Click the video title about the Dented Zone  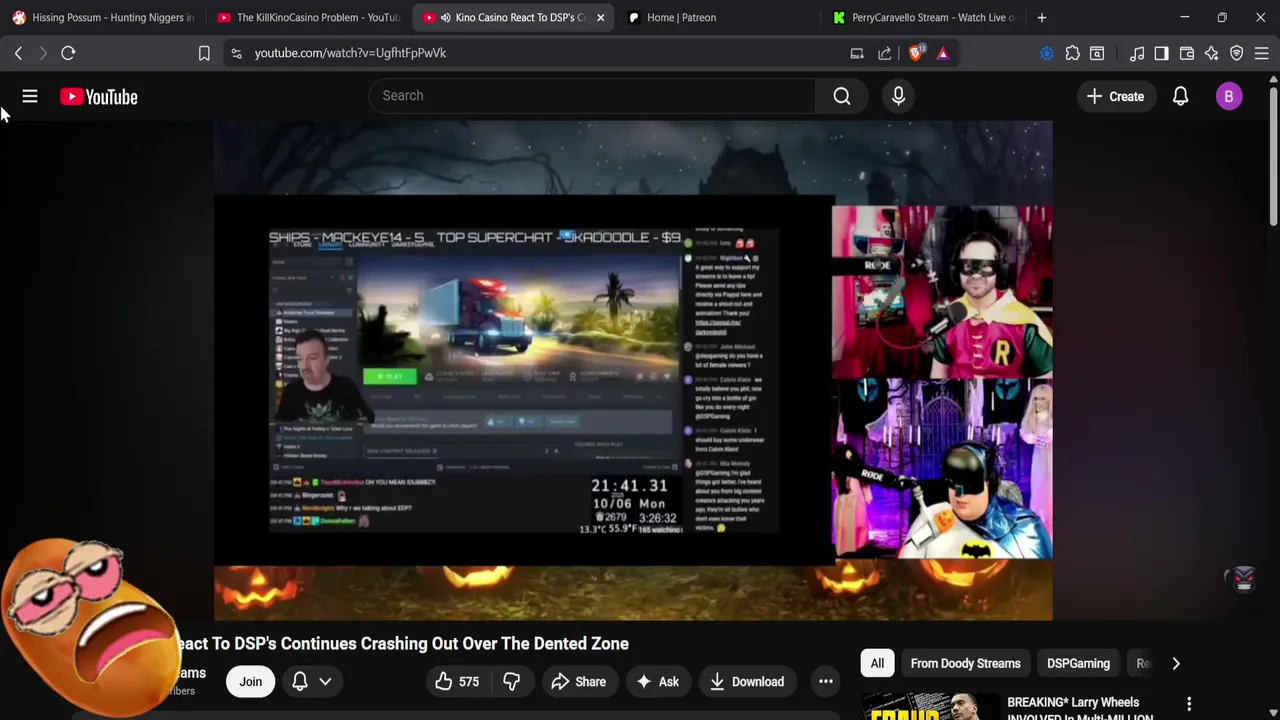(x=402, y=644)
